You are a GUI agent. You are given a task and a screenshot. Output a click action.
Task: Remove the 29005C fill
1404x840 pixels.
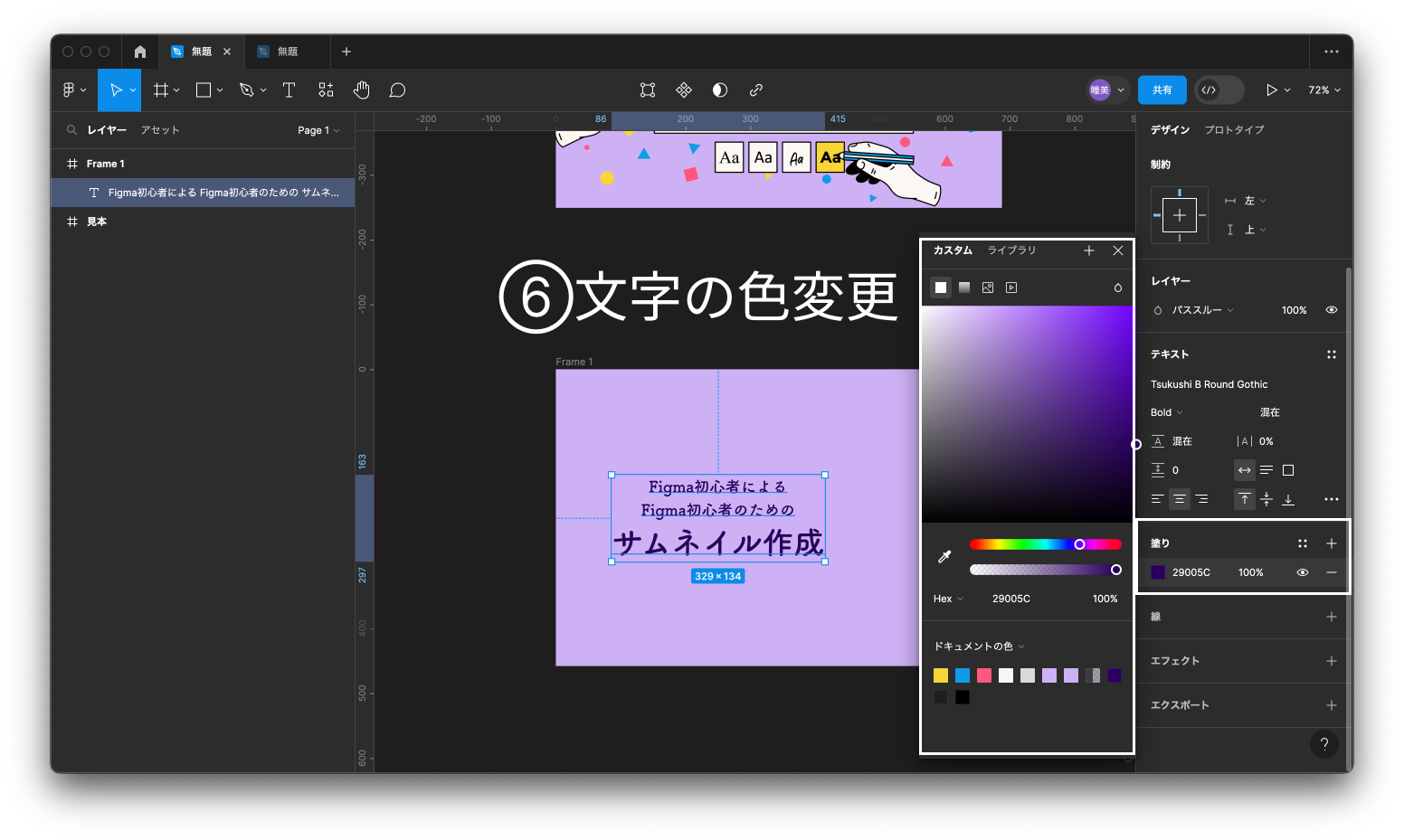pos(1332,572)
